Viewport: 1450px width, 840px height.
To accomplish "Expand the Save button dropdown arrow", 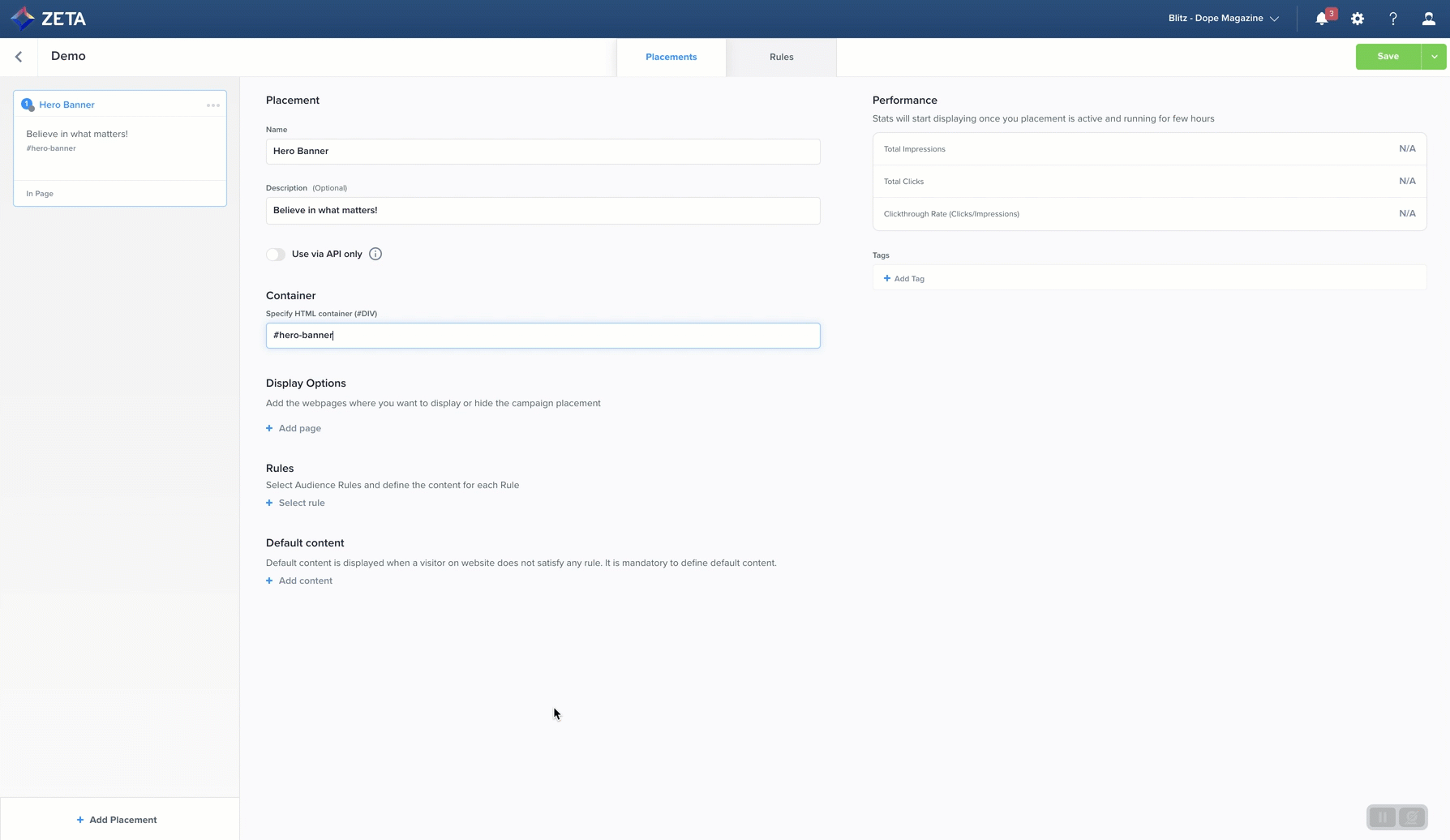I will pyautogui.click(x=1434, y=57).
